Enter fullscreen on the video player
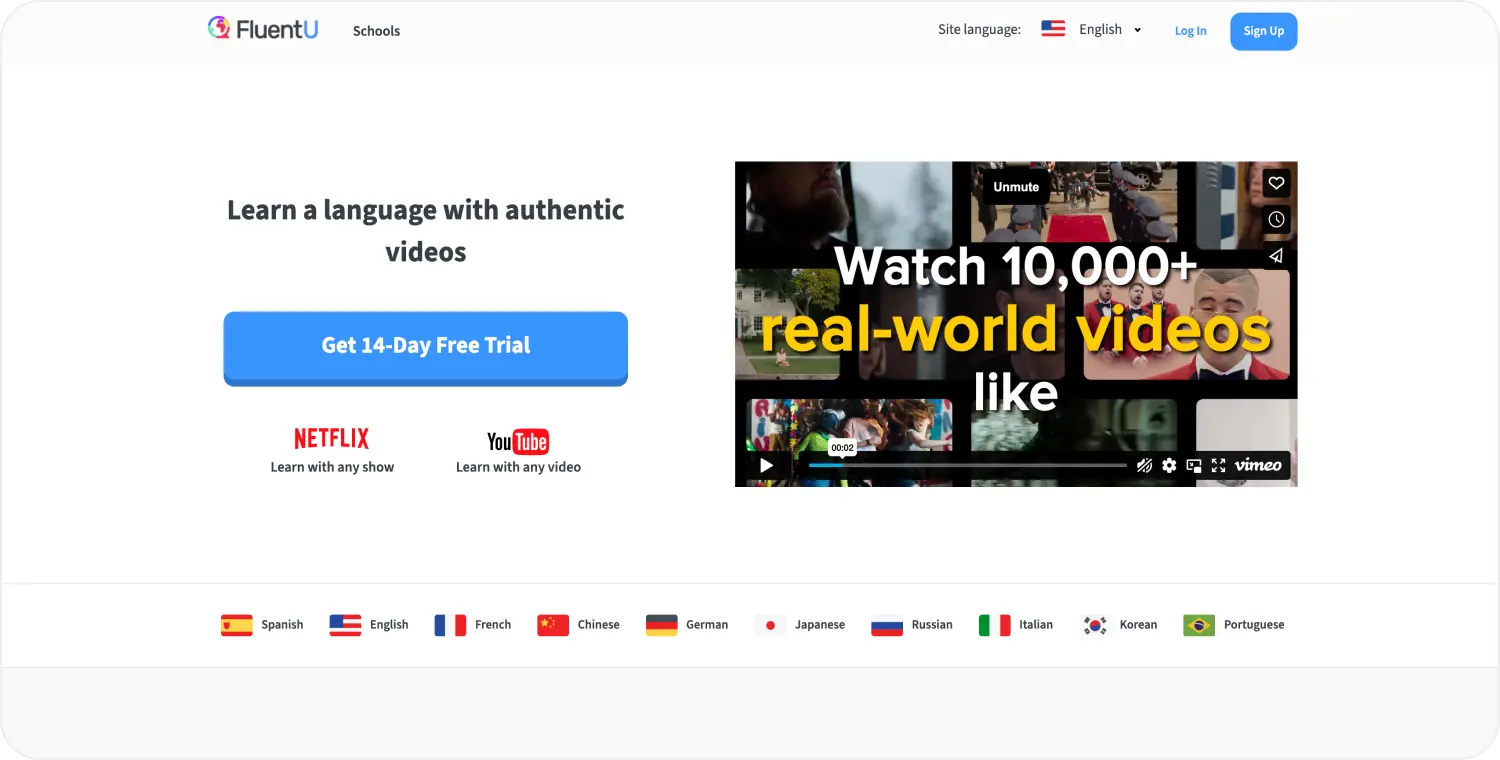1500x760 pixels. (x=1218, y=465)
